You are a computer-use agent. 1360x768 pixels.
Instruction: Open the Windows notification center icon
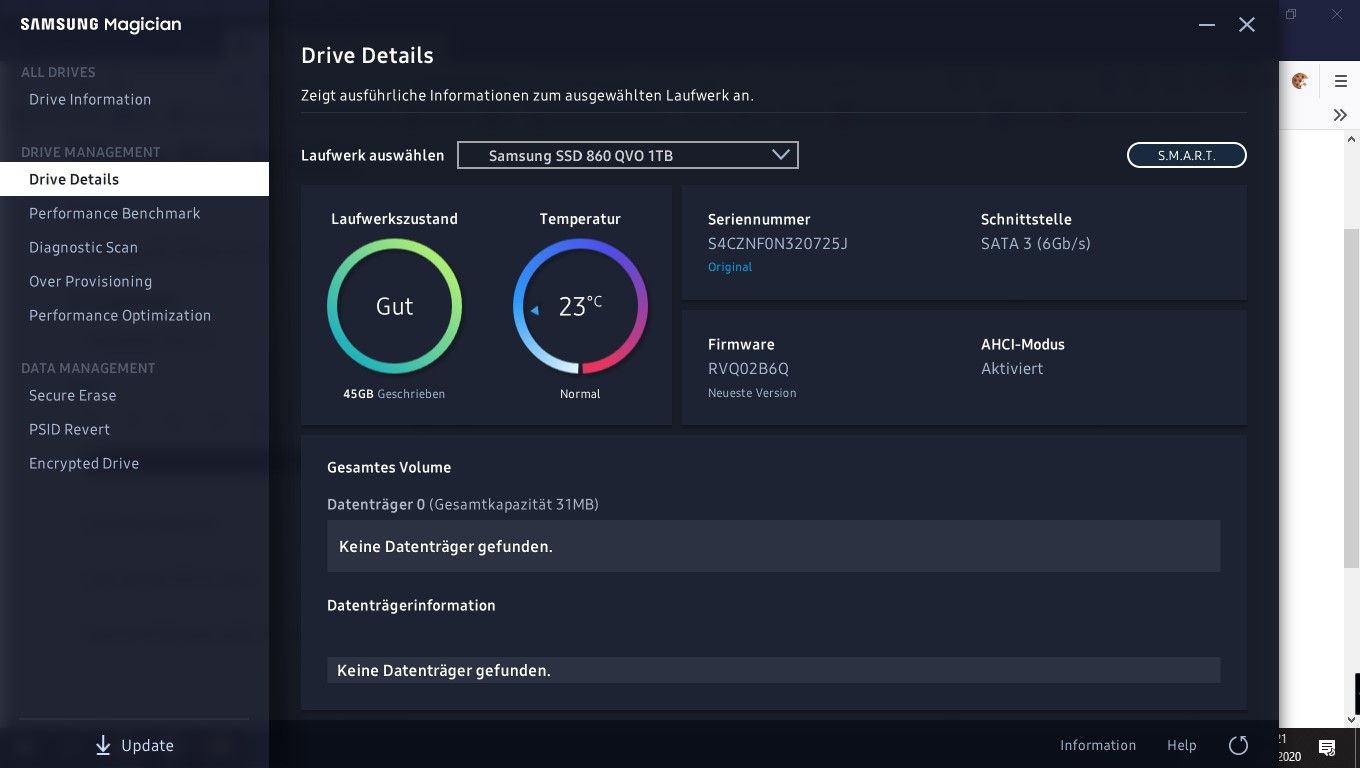[x=1327, y=747]
